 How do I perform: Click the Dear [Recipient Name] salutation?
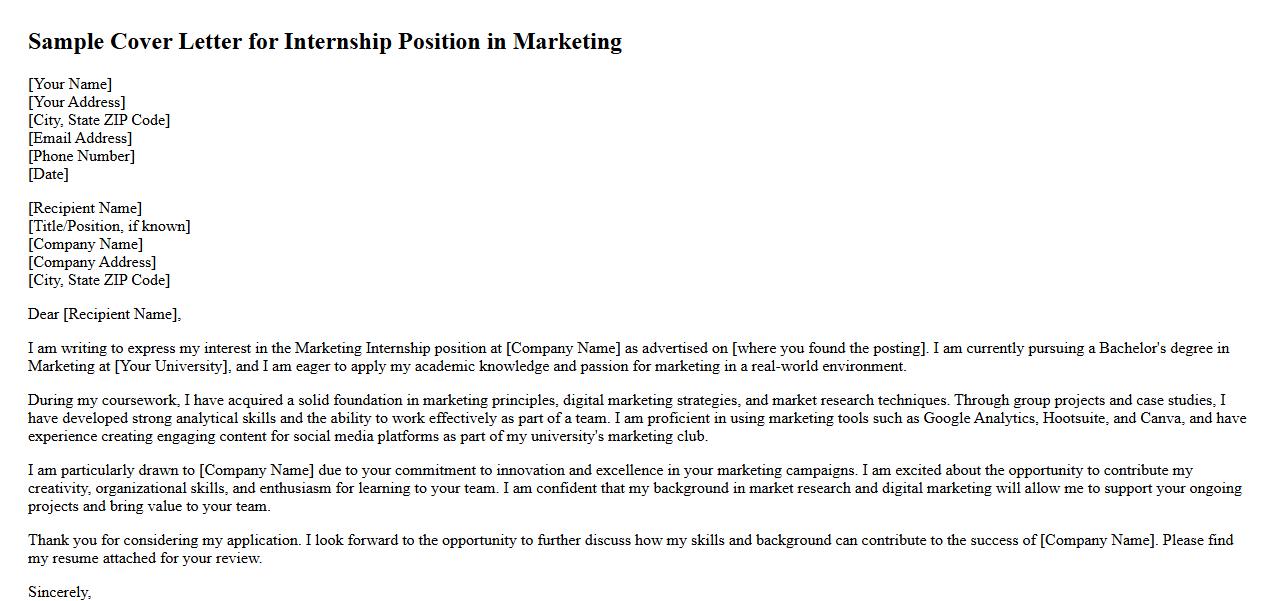(104, 314)
